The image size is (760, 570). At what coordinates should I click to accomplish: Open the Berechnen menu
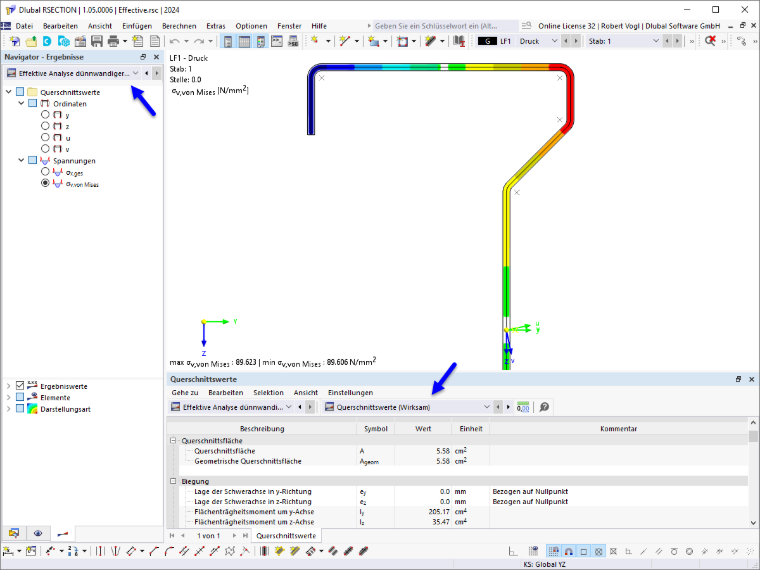(179, 26)
